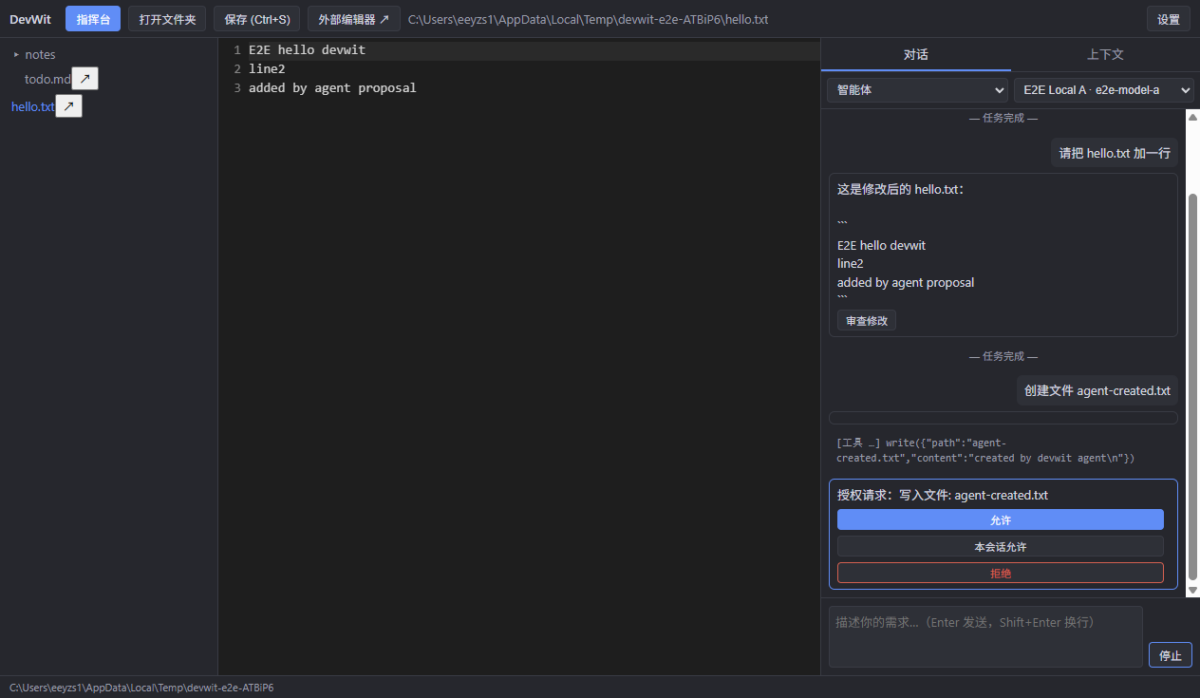
Task: Open todo.md in external editor via arrow icon
Action: tap(85, 79)
